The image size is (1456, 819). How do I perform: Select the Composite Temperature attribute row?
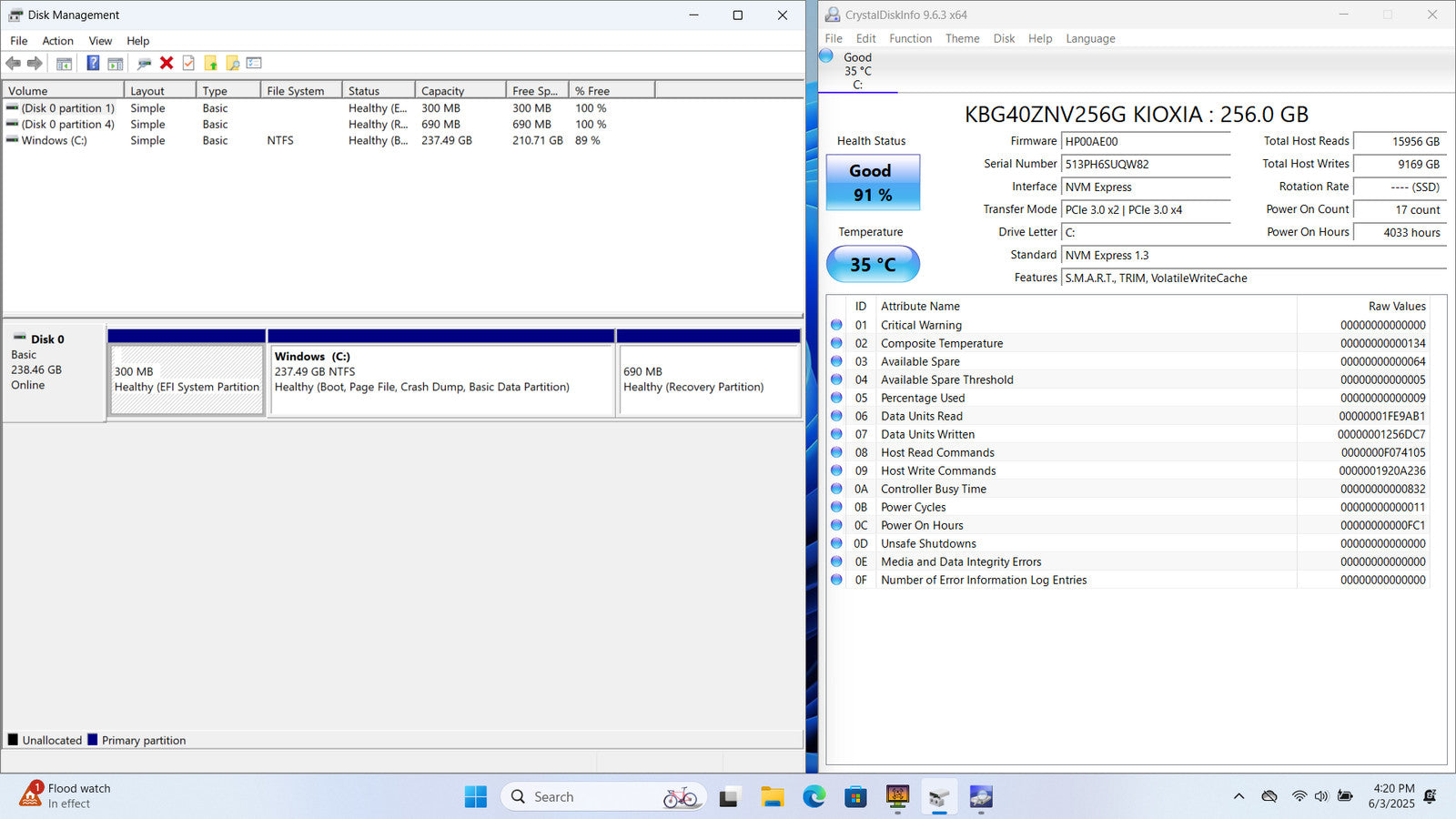pyautogui.click(x=1128, y=343)
